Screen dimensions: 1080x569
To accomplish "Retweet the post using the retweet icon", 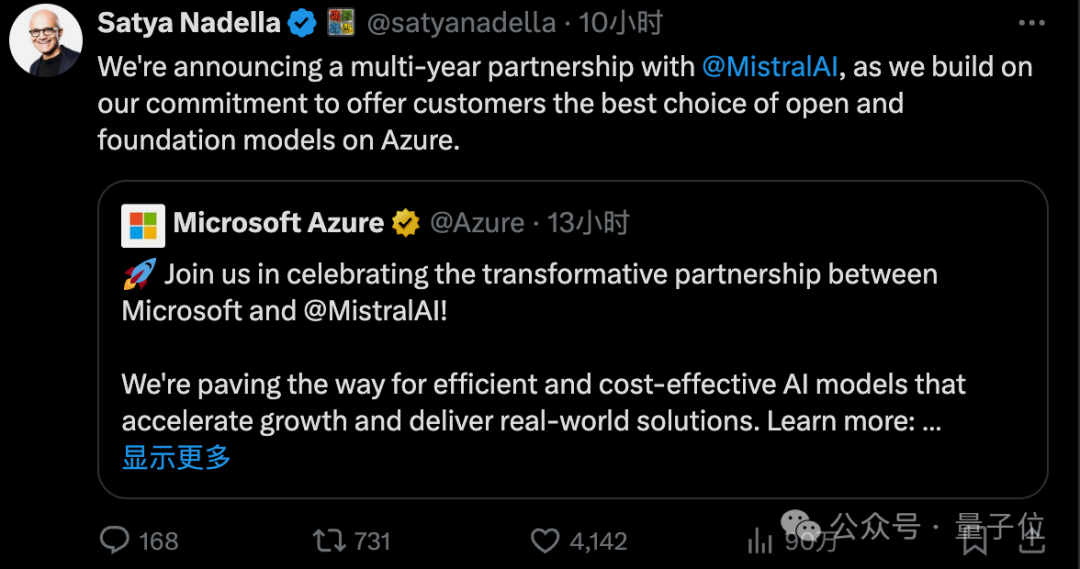I will (327, 541).
